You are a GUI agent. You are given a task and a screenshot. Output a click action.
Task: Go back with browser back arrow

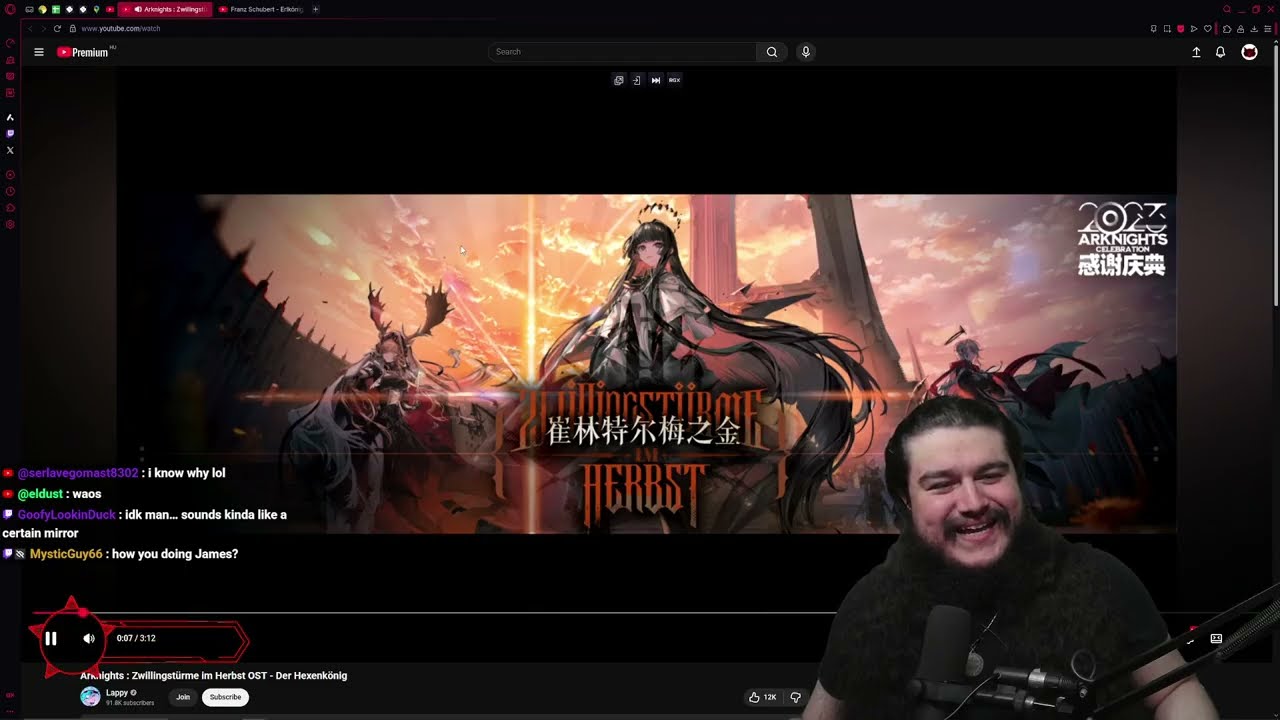(x=30, y=28)
